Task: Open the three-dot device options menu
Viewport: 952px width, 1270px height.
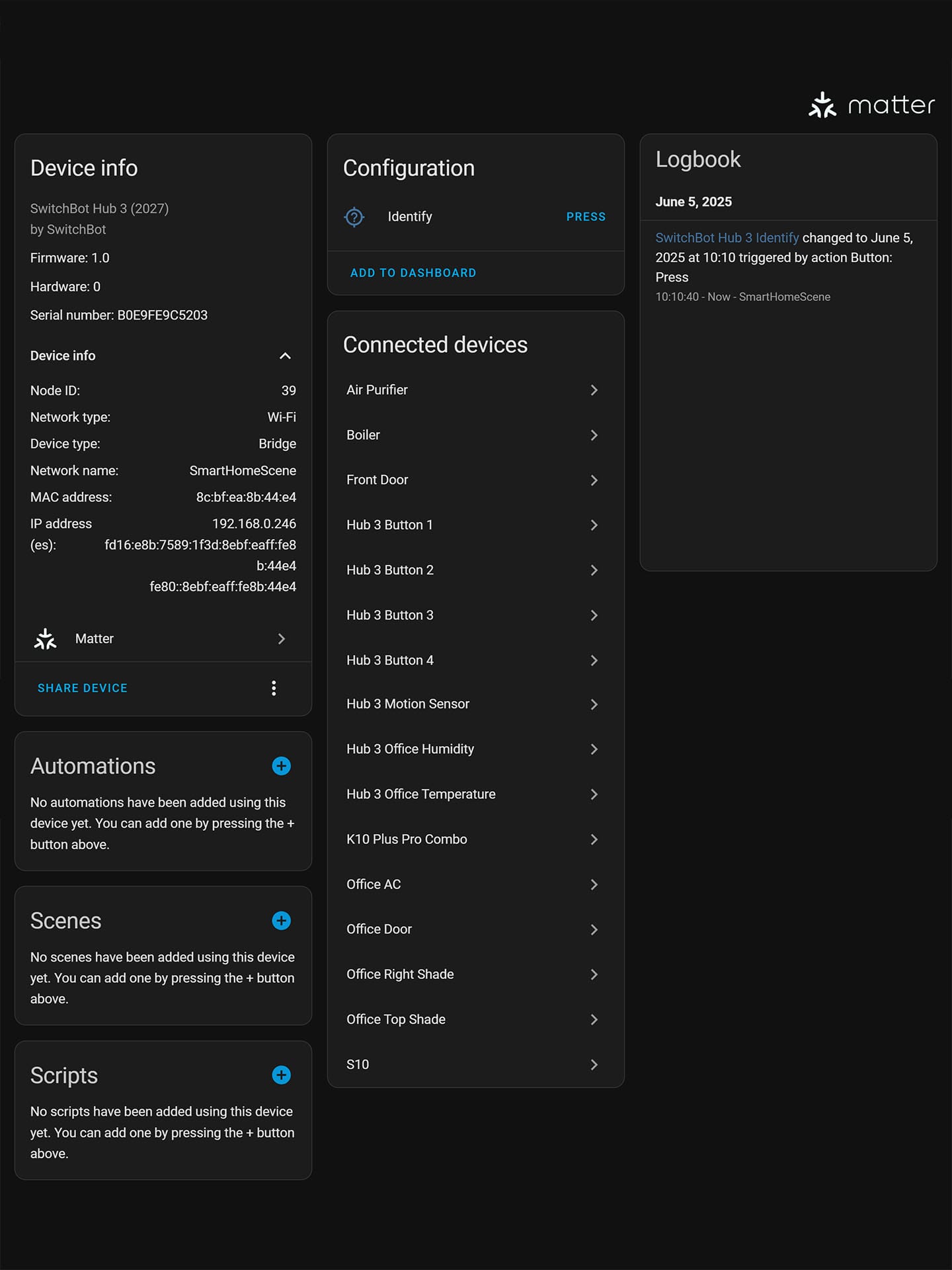Action: (274, 688)
